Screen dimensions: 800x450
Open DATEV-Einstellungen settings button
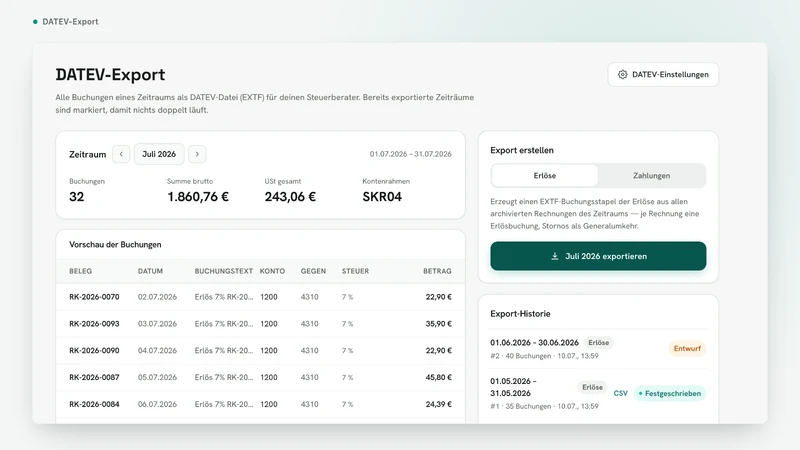pyautogui.click(x=663, y=74)
